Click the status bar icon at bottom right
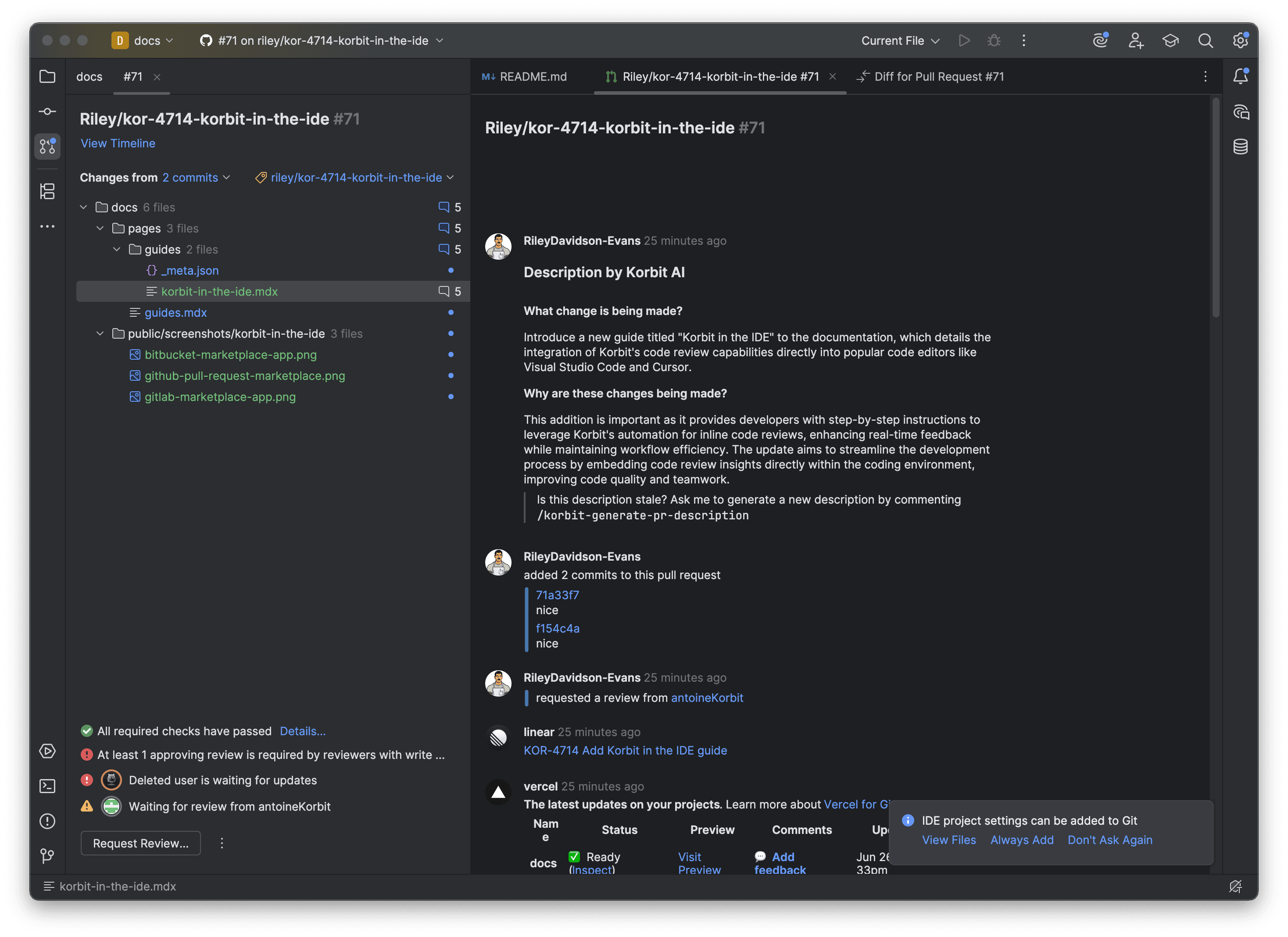Viewport: 1288px width, 937px height. pos(1235,886)
